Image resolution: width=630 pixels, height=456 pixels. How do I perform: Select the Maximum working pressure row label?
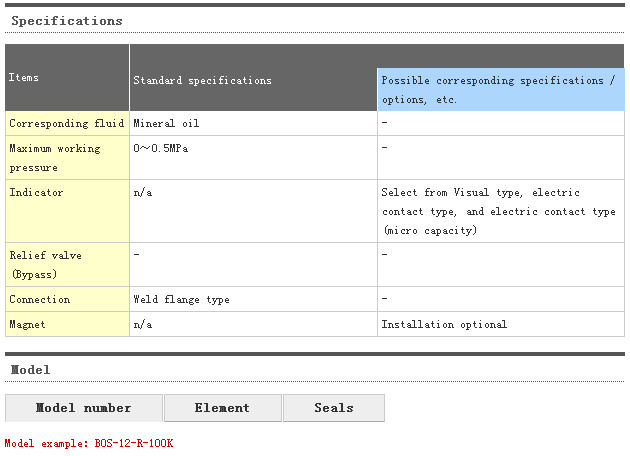pos(55,158)
